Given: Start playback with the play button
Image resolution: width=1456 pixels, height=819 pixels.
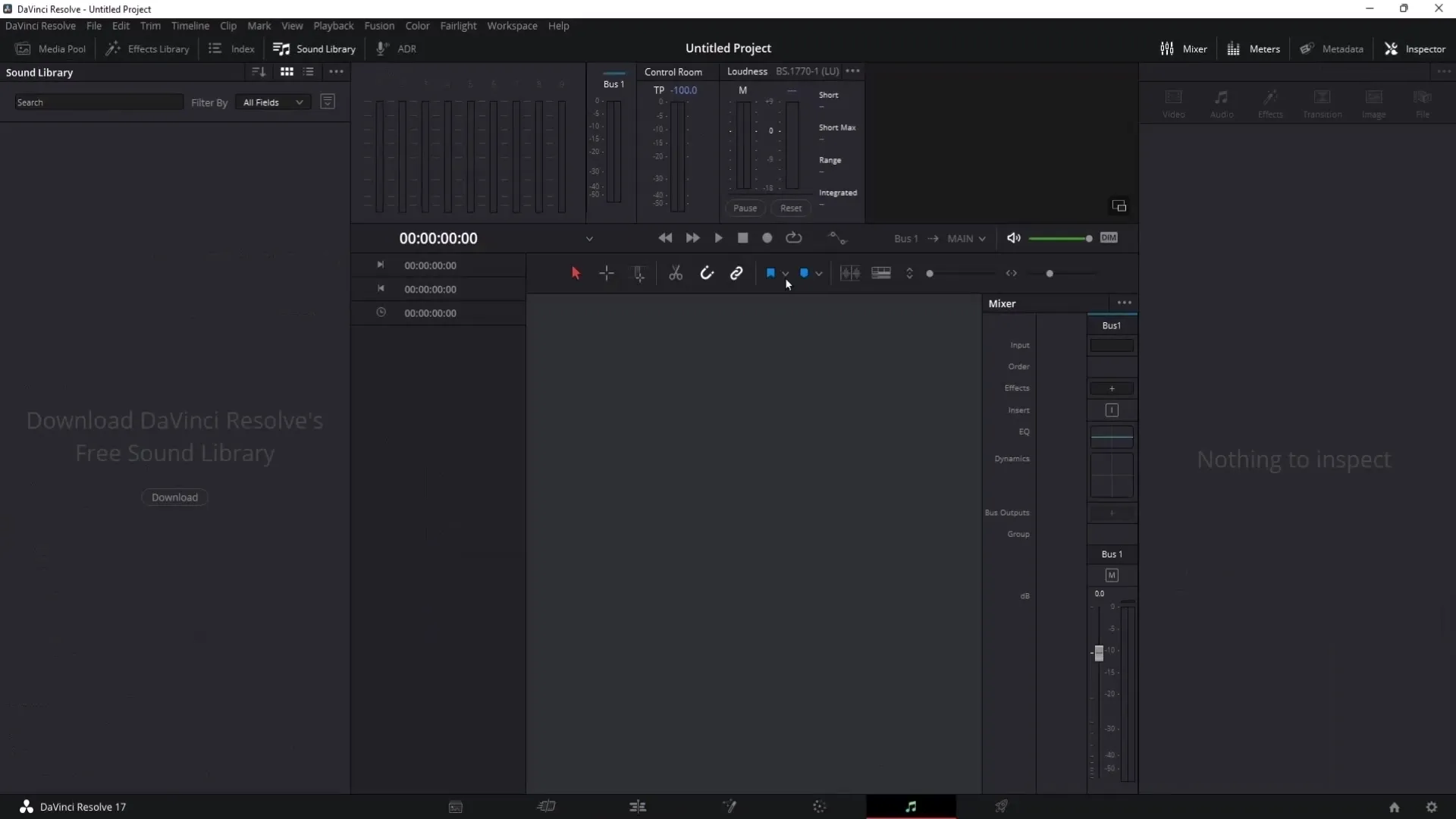Looking at the screenshot, I should (718, 238).
